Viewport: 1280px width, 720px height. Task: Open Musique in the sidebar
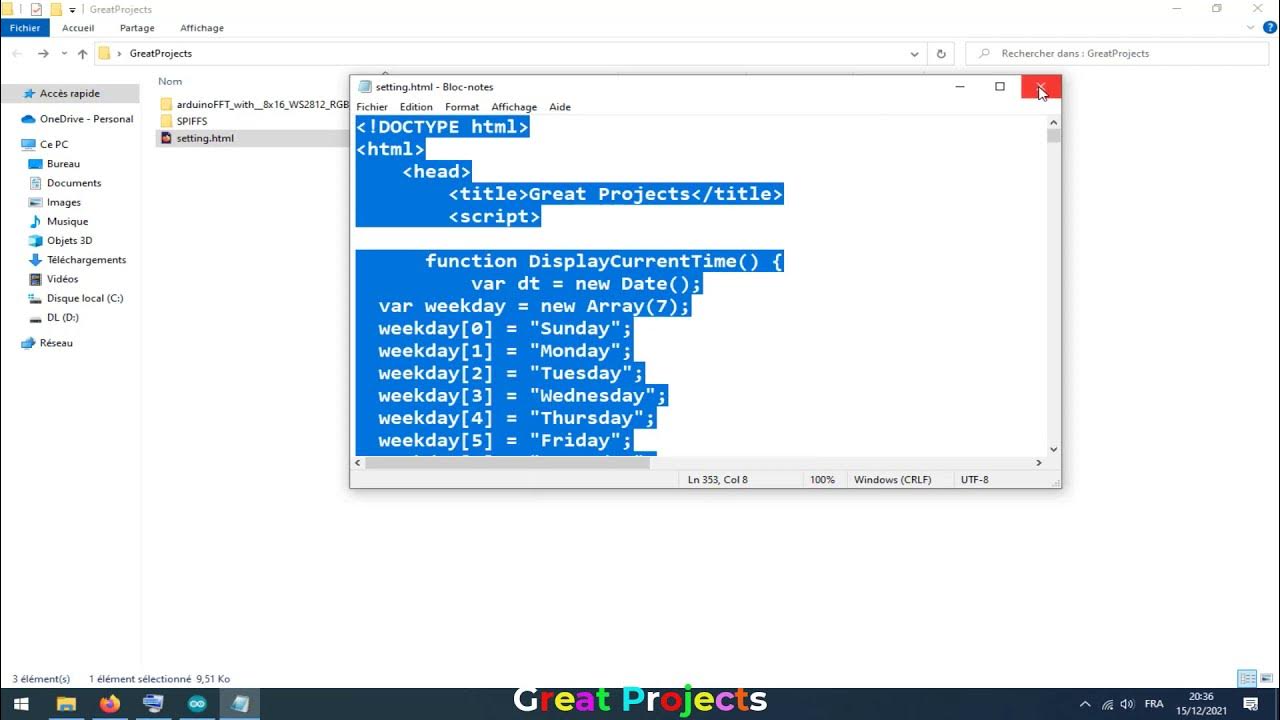(67, 221)
